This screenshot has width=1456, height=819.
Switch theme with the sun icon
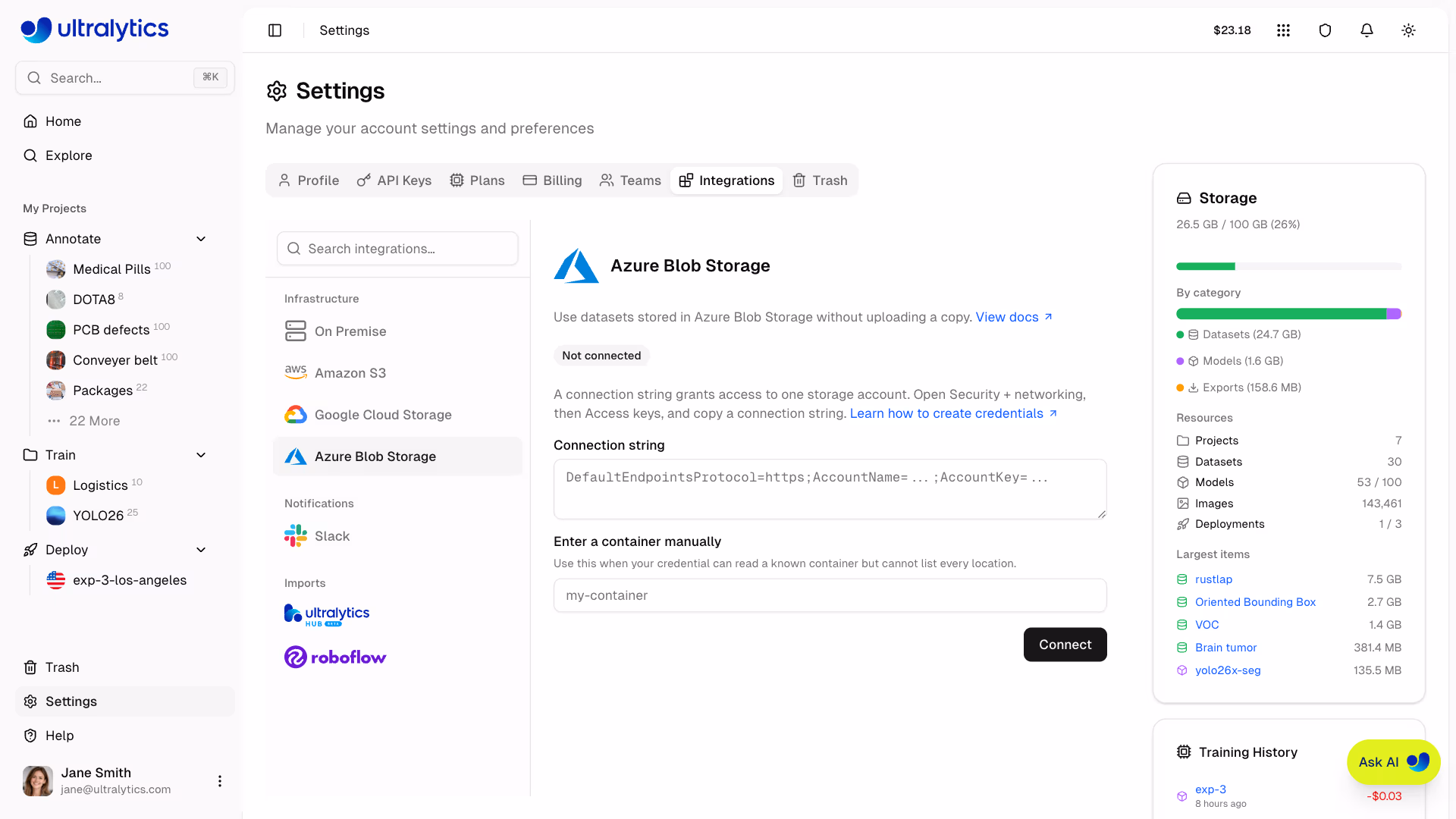coord(1408,30)
